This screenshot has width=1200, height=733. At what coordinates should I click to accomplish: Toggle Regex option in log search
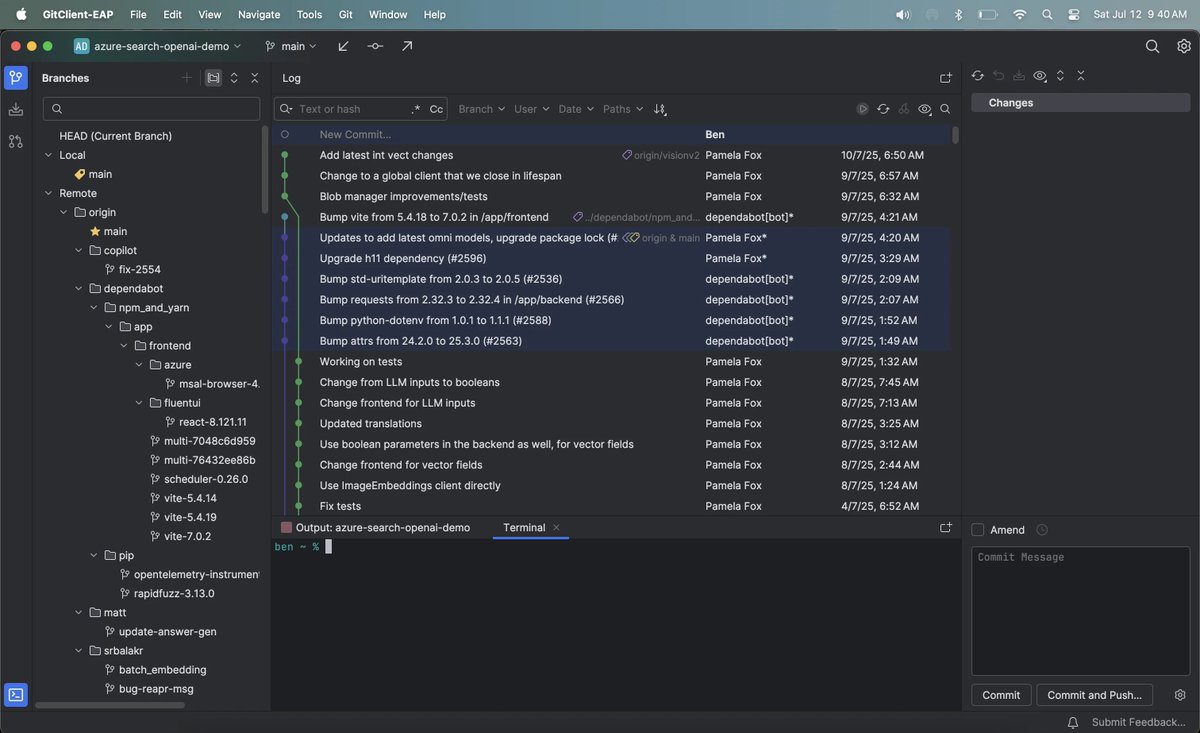tap(416, 109)
